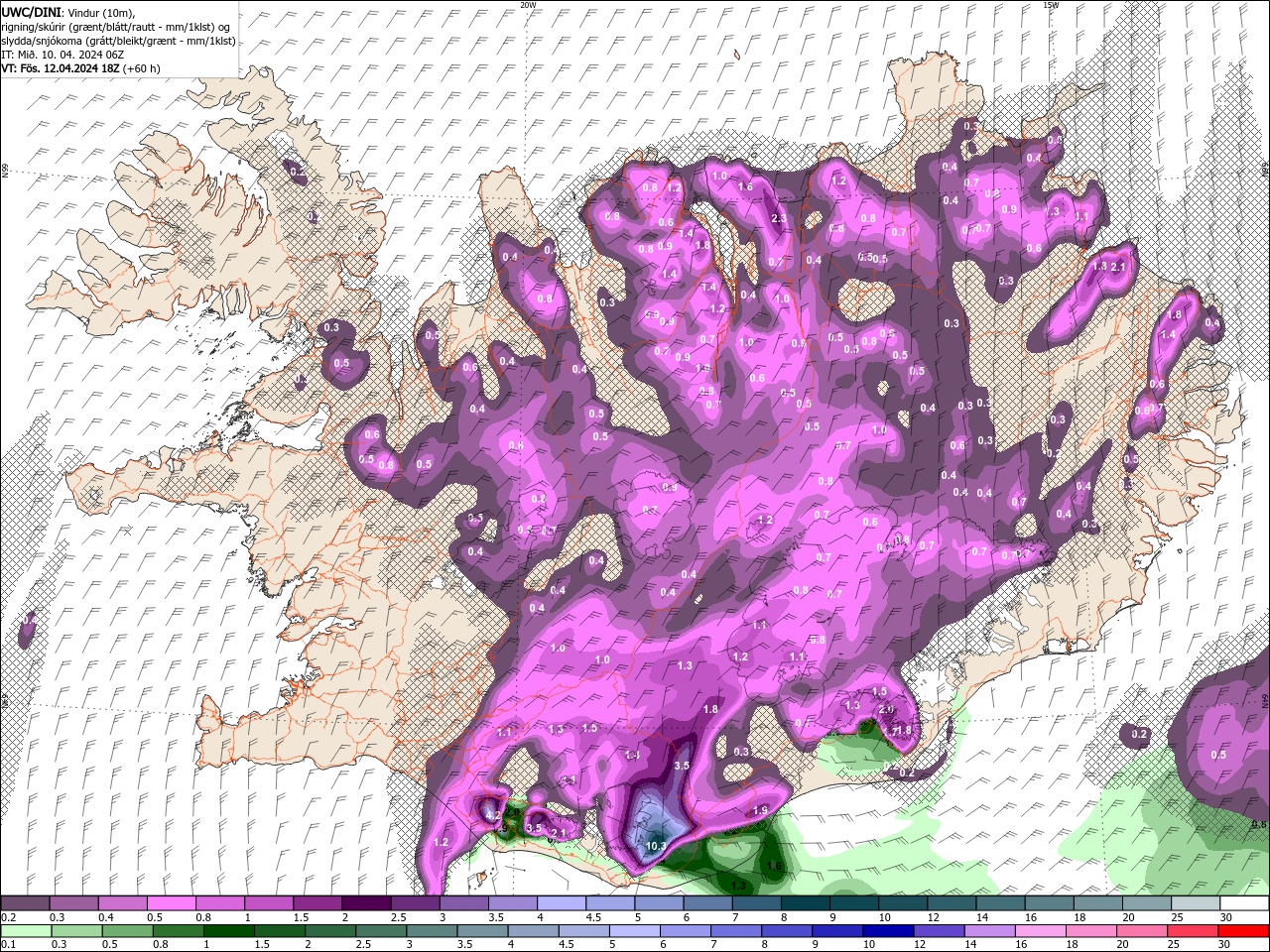Click the rain legend swatch labeled 4

533,931
